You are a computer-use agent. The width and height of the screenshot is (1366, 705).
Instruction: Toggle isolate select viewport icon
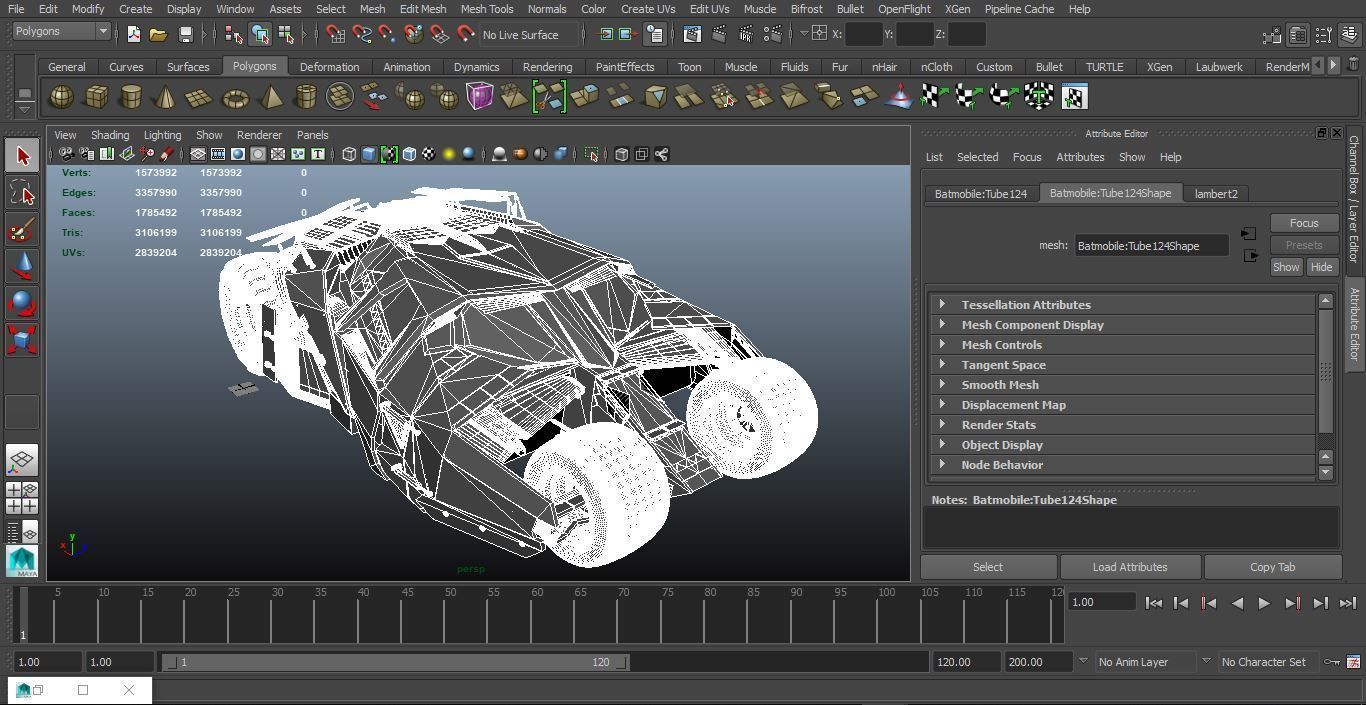tap(592, 154)
